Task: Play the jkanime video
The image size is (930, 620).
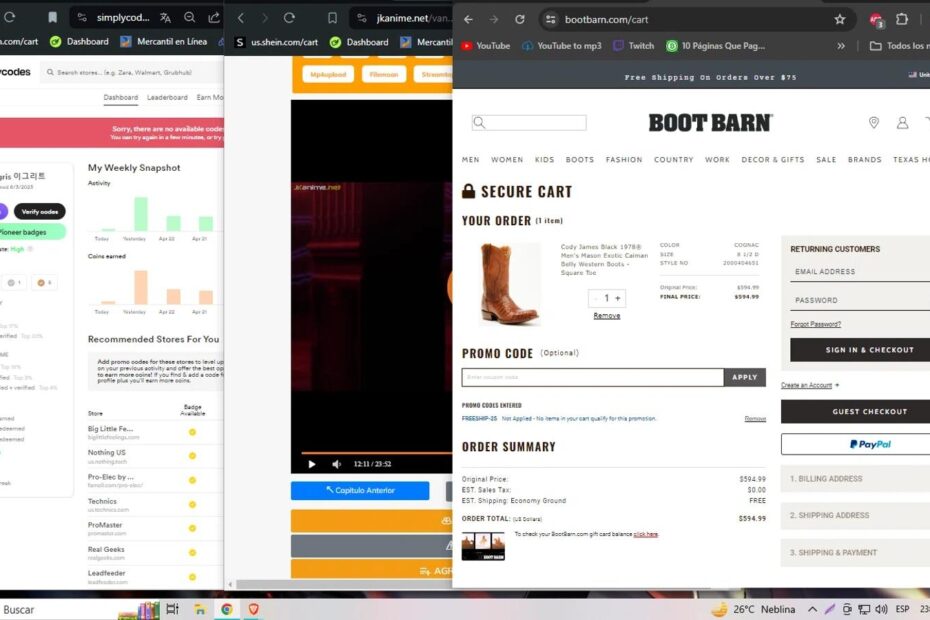Action: point(311,464)
